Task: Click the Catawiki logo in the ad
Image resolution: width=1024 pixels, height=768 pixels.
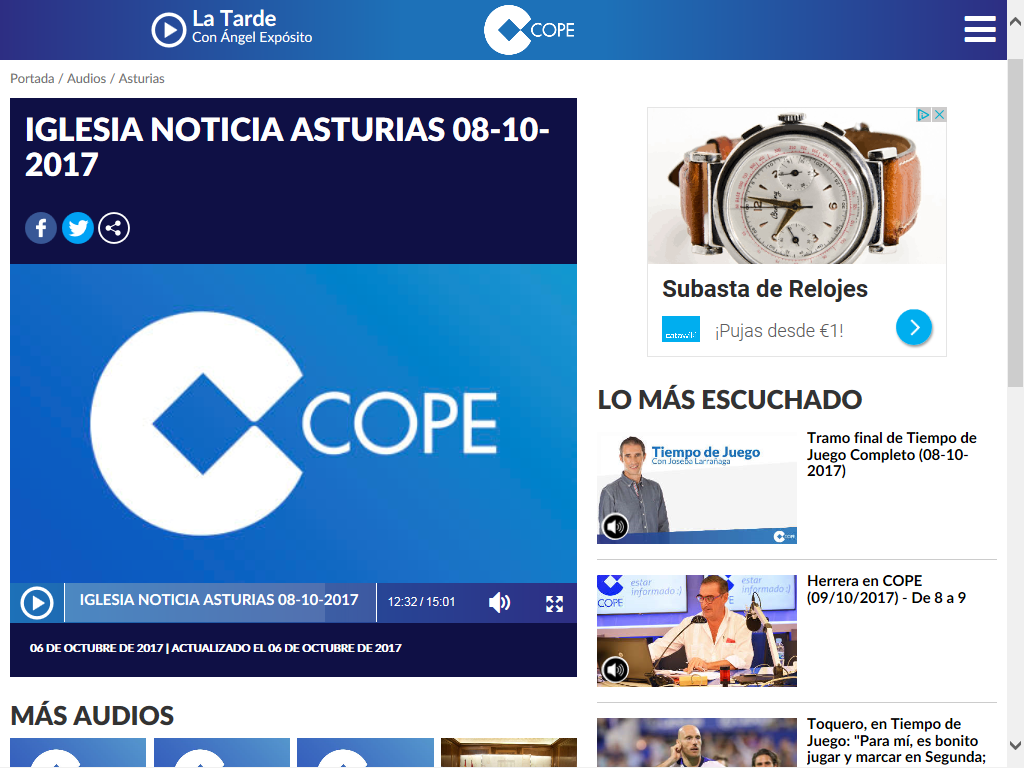Action: pos(681,329)
